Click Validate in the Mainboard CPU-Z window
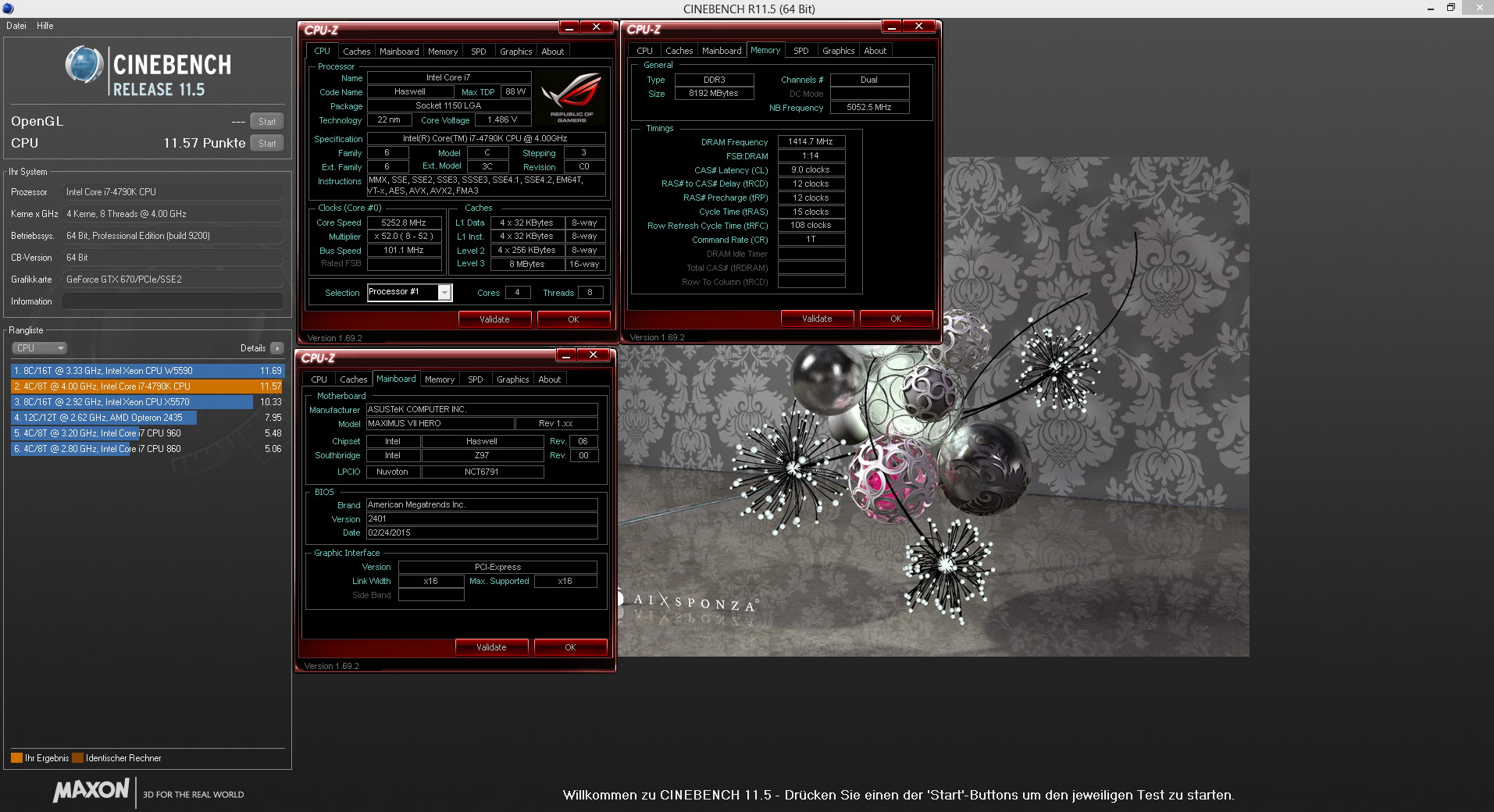The image size is (1494, 812). click(491, 647)
